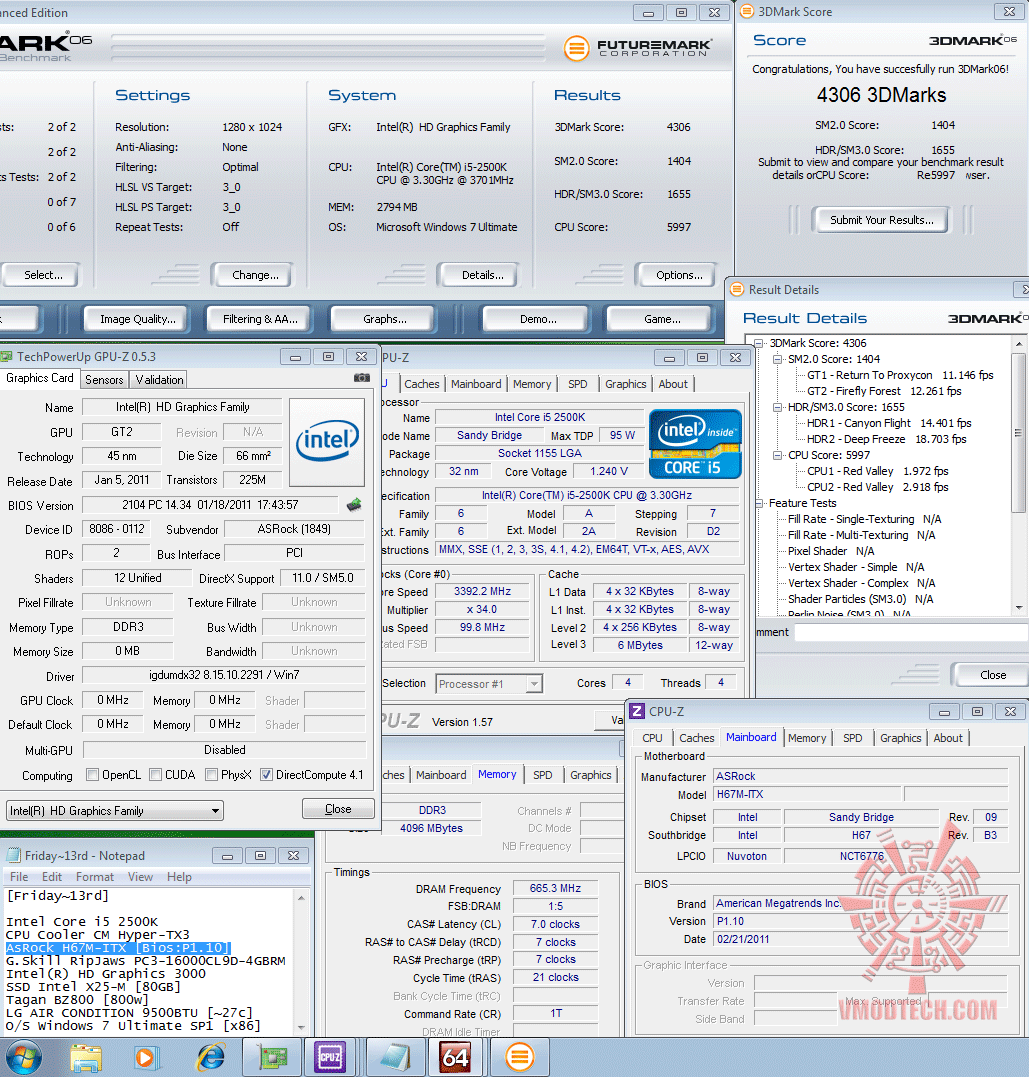Enable the OpenCL checkbox
The image size is (1029, 1077).
(93, 775)
